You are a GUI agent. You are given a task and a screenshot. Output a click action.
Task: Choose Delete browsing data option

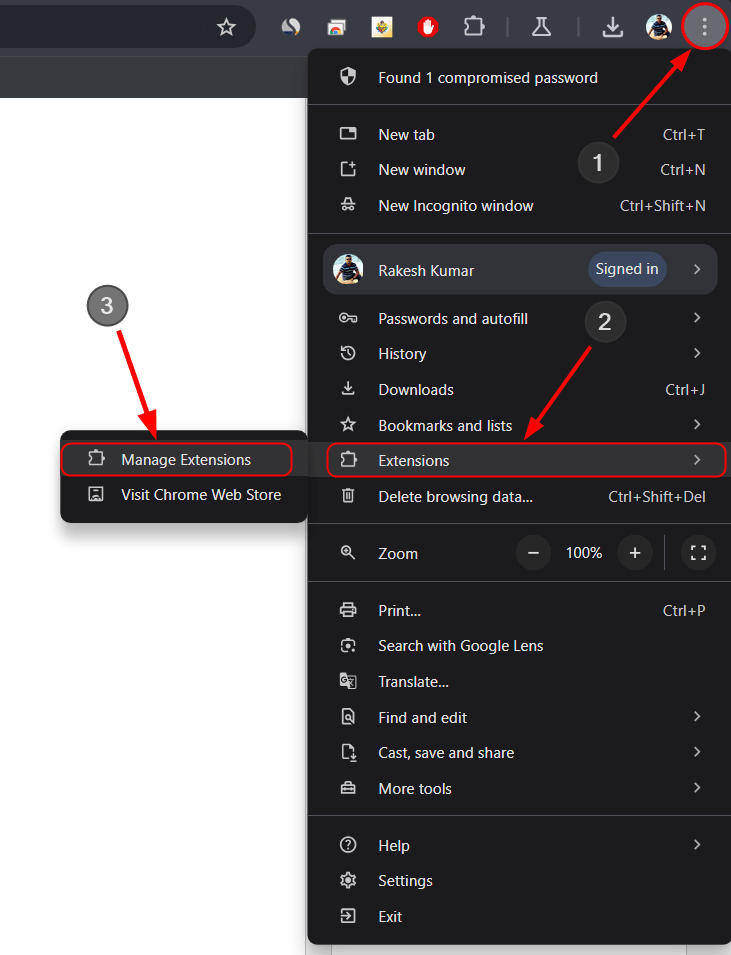coord(455,496)
